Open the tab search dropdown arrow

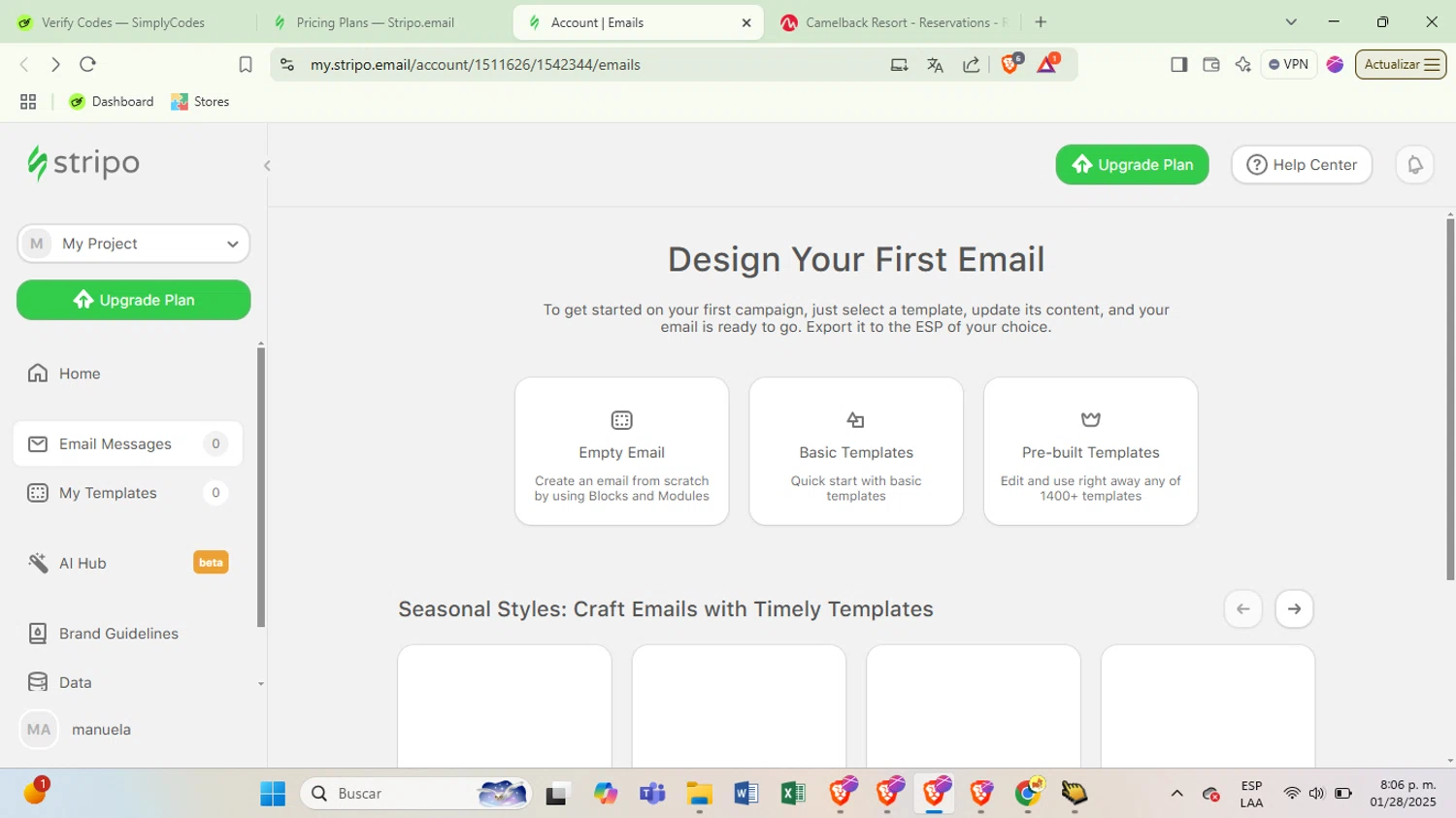point(1291,21)
